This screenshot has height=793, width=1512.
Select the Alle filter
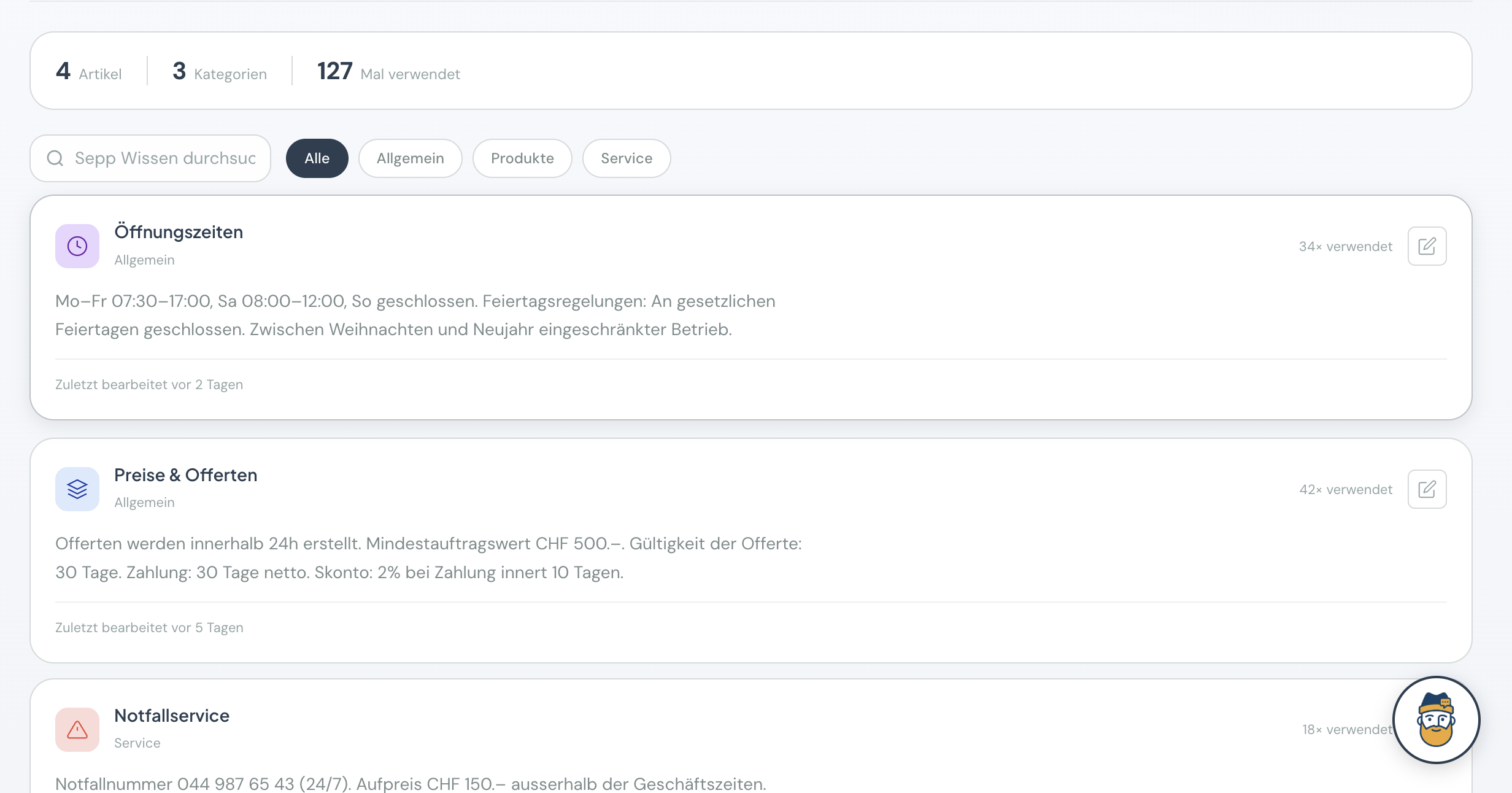(x=317, y=158)
